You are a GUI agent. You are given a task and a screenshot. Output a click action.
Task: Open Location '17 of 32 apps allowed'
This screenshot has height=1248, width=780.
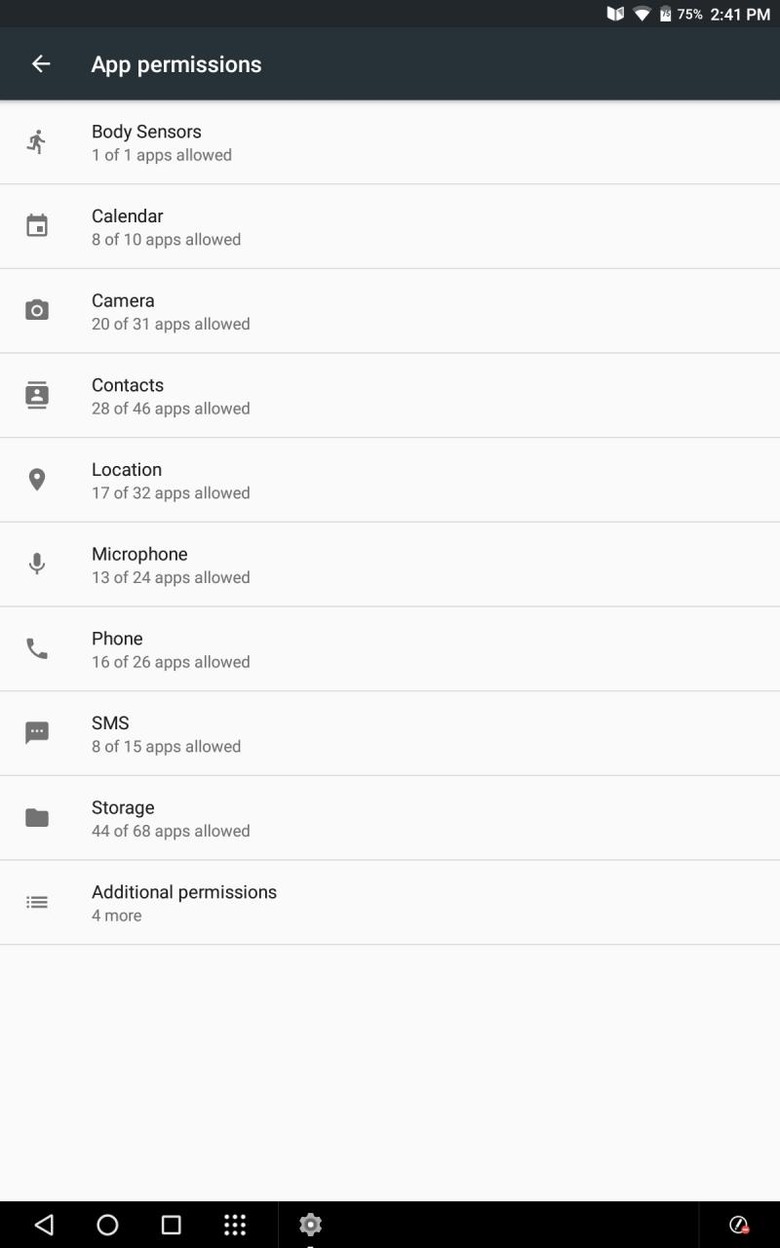click(170, 492)
